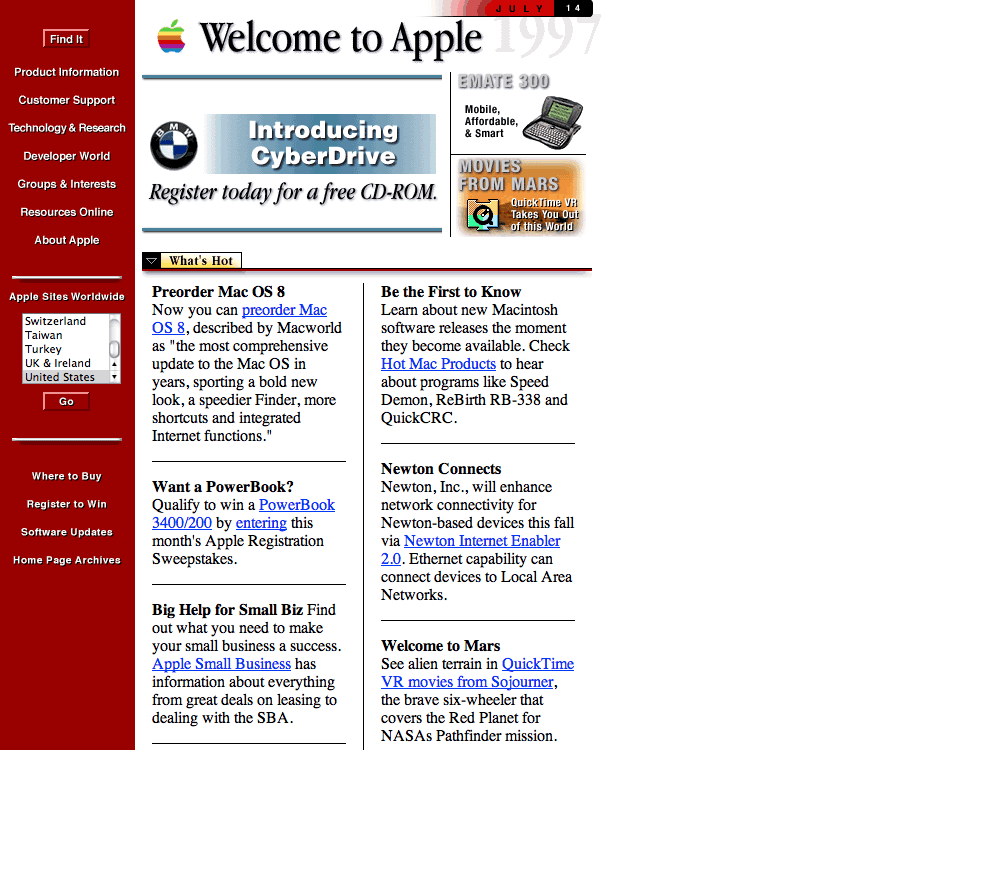Viewport: 1000px width, 892px height.
Task: Go to Technology & Research
Action: 66,128
